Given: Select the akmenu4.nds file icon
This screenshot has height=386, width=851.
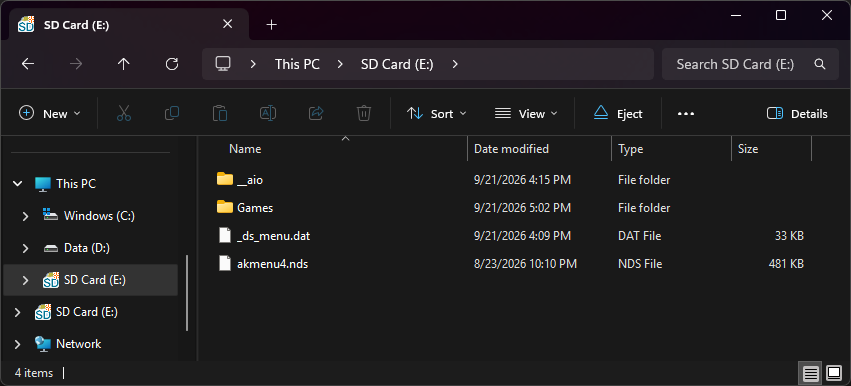Looking at the screenshot, I should [225, 264].
